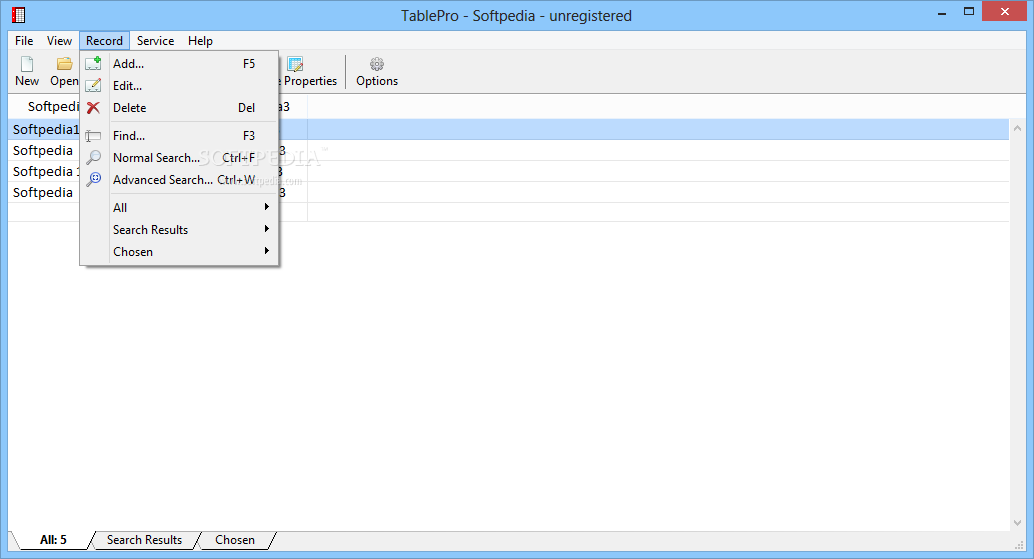
Task: Choose Find... from the Record menu
Action: coord(179,136)
